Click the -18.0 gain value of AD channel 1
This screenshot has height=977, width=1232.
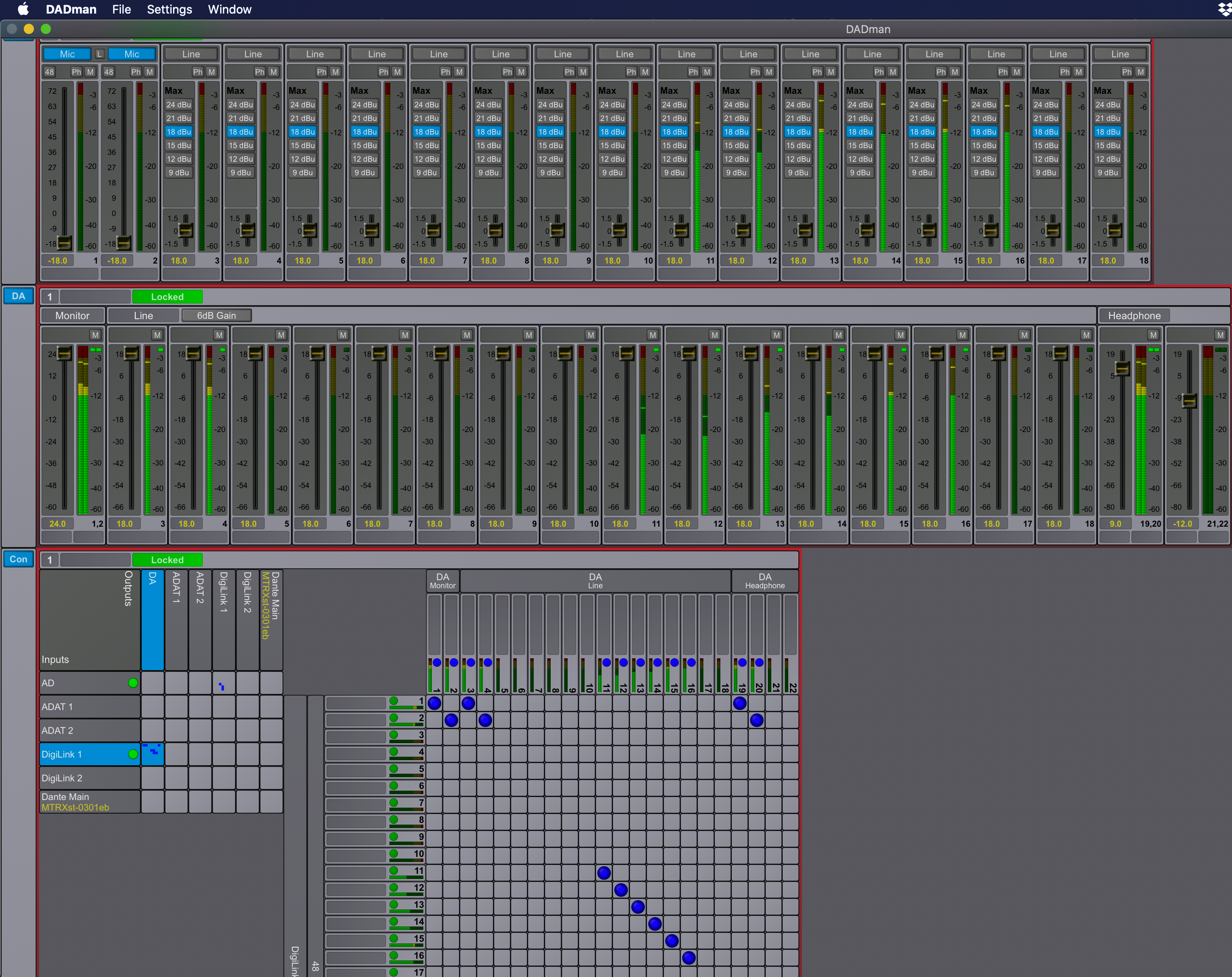(x=58, y=260)
